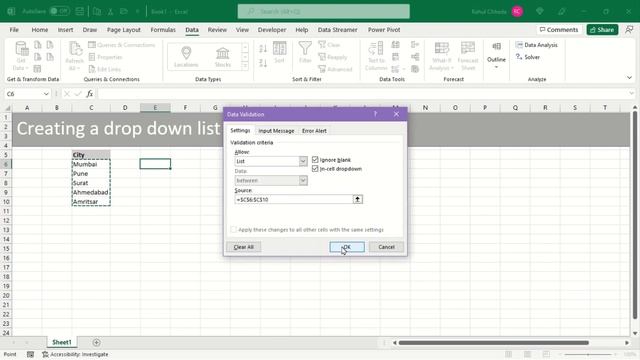The image size is (640, 360).
Task: Click the Flash Fill icon
Action: pyautogui.click(x=396, y=45)
